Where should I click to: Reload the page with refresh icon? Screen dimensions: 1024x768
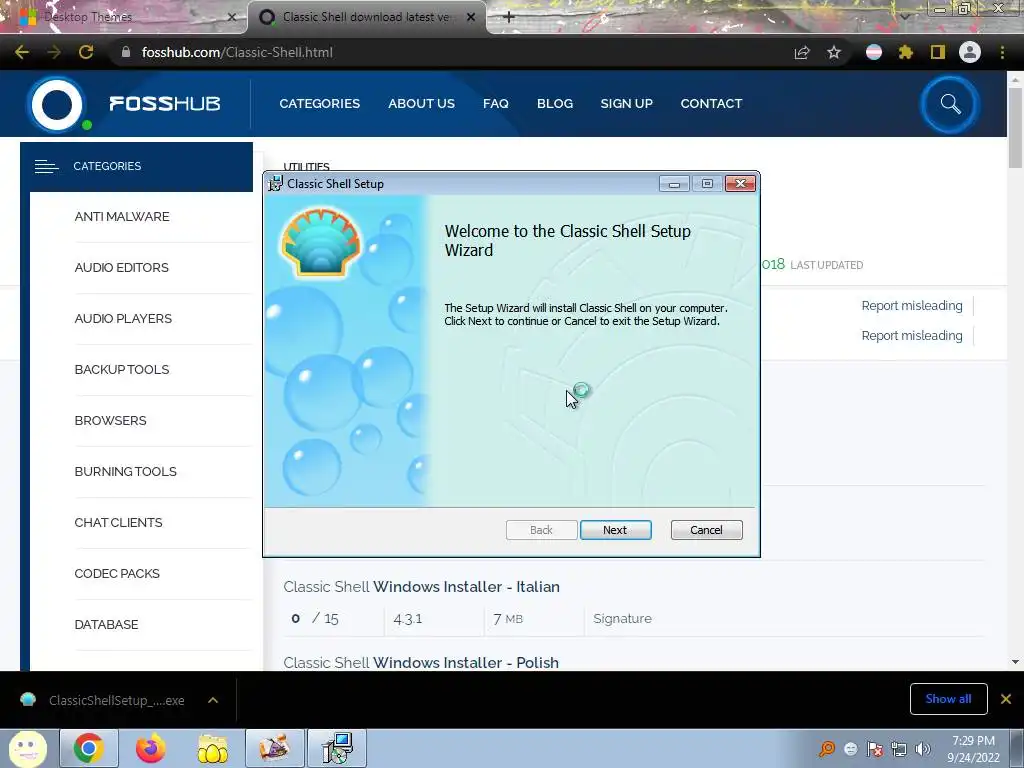[86, 52]
